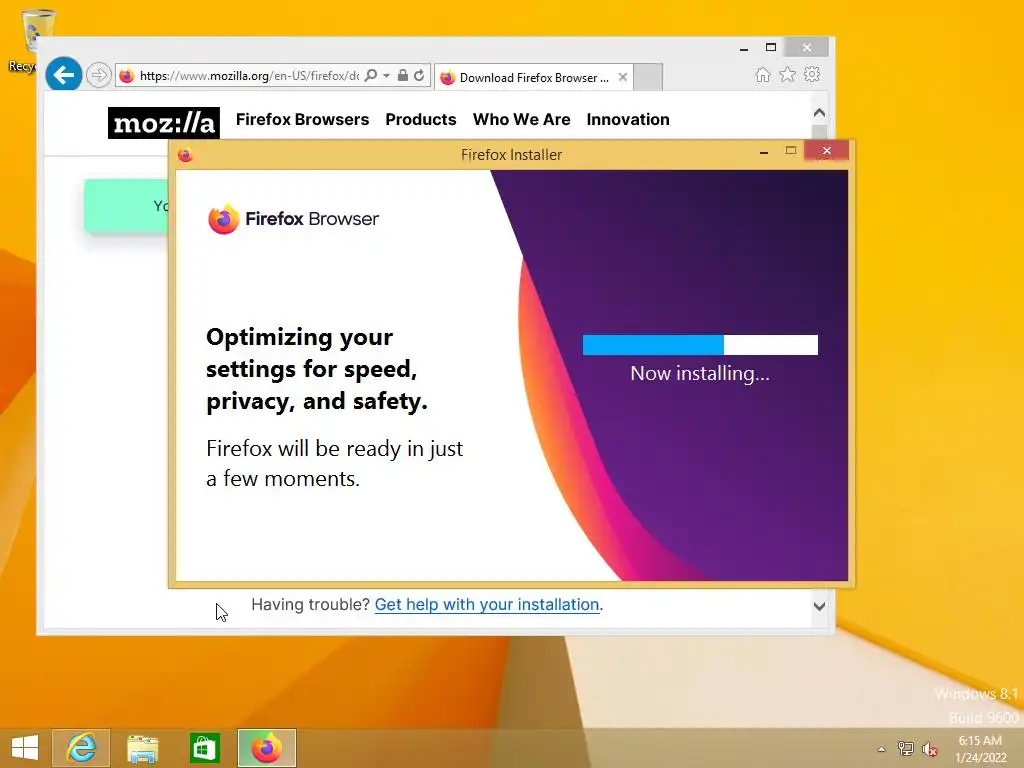This screenshot has height=768, width=1024.
Task: Maximize the Firefox Installer window
Action: (x=791, y=151)
